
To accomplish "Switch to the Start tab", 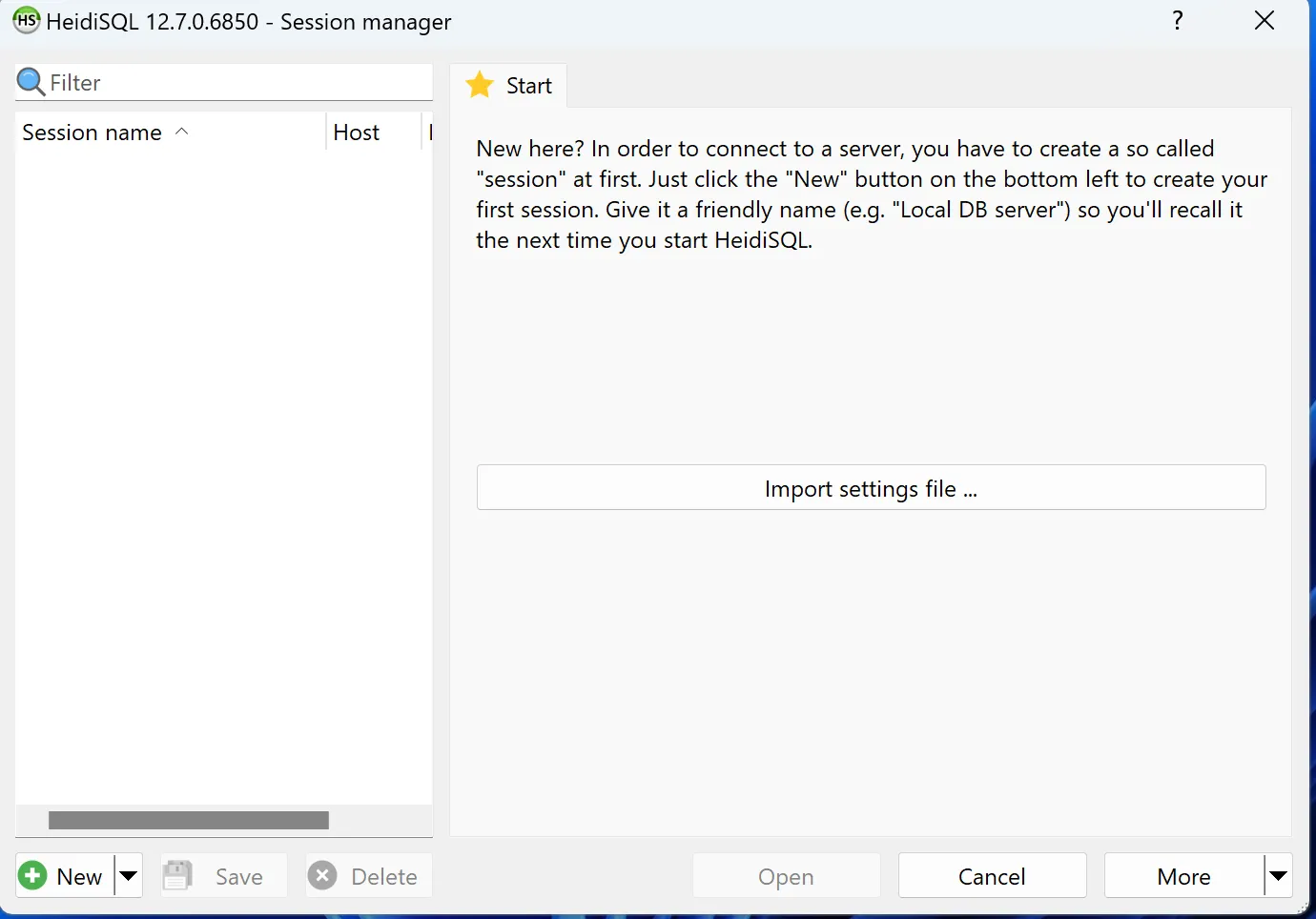I will click(508, 86).
